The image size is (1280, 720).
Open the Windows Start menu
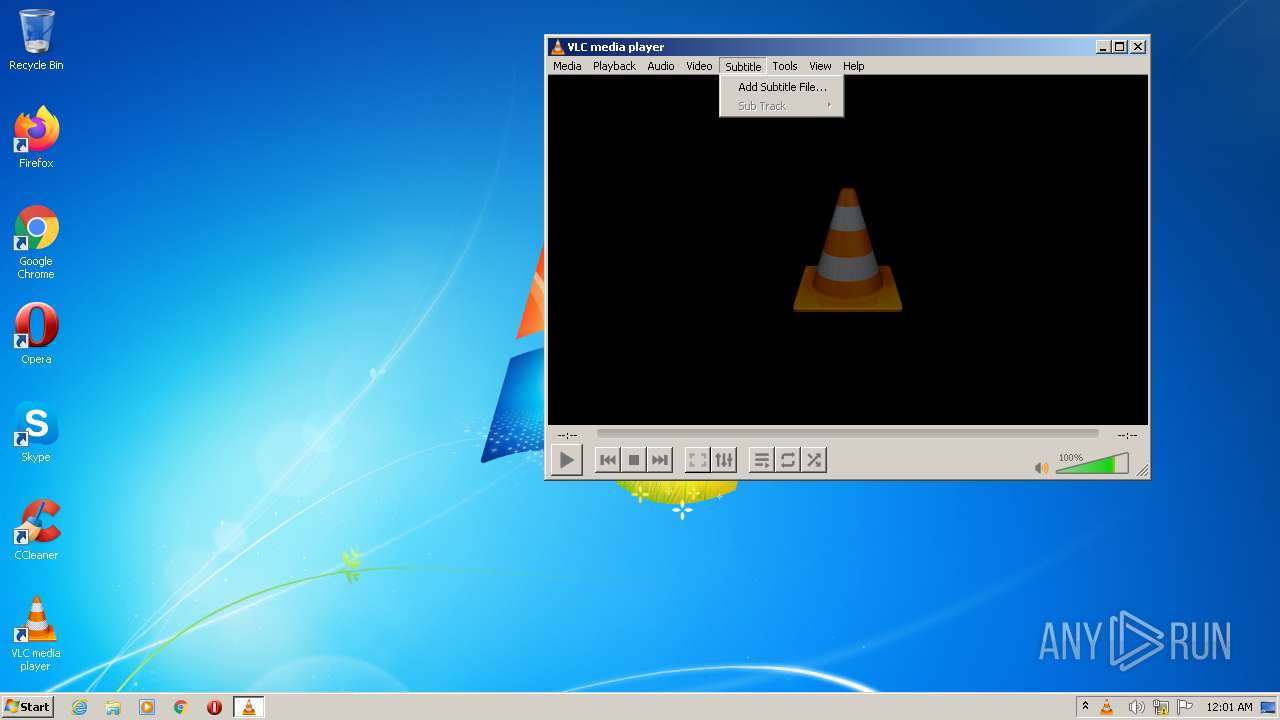(x=27, y=707)
